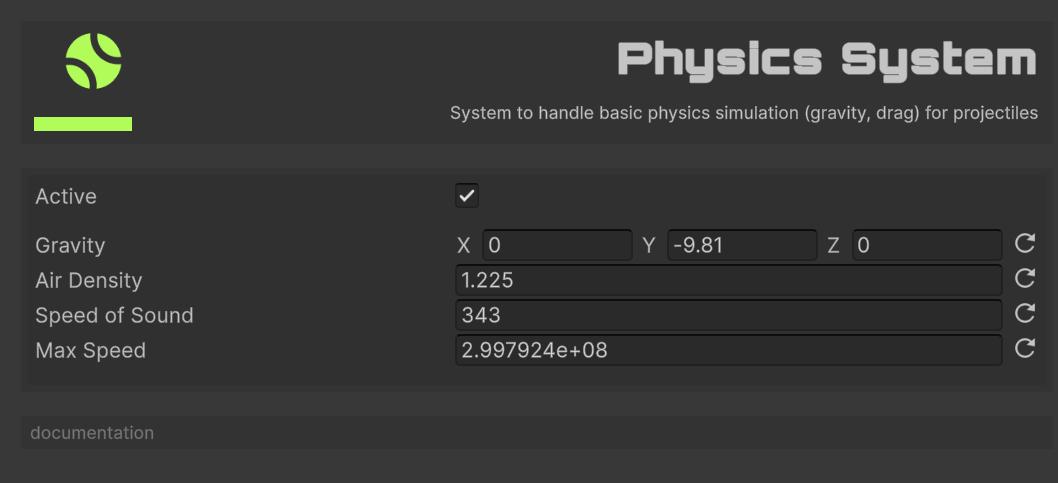This screenshot has height=483, width=1058.
Task: Click the Speed of Sound field with 343
Action: point(729,315)
